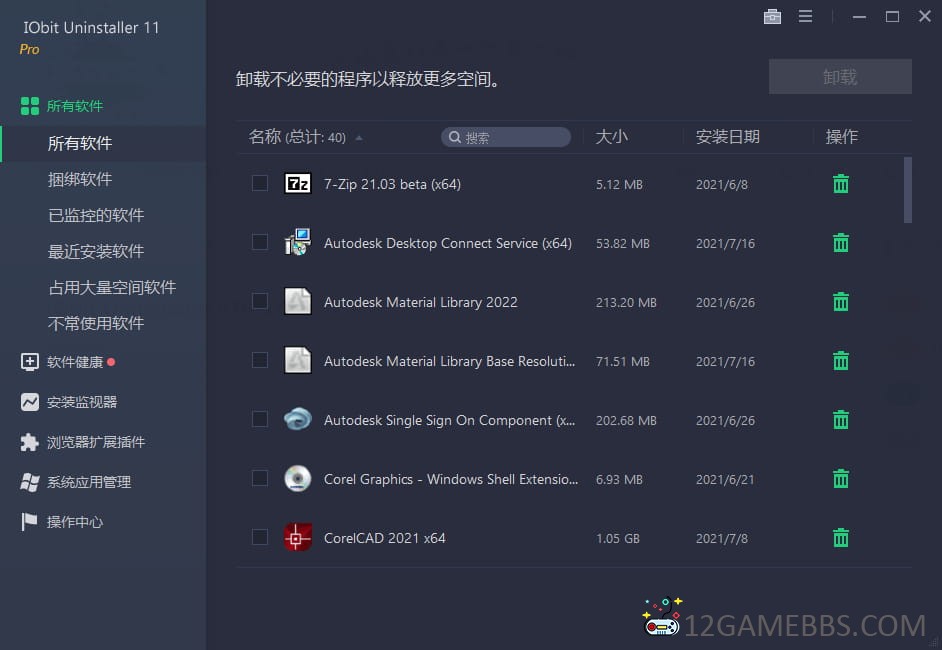
Task: Click the 1.05 GB size value
Action: (618, 539)
